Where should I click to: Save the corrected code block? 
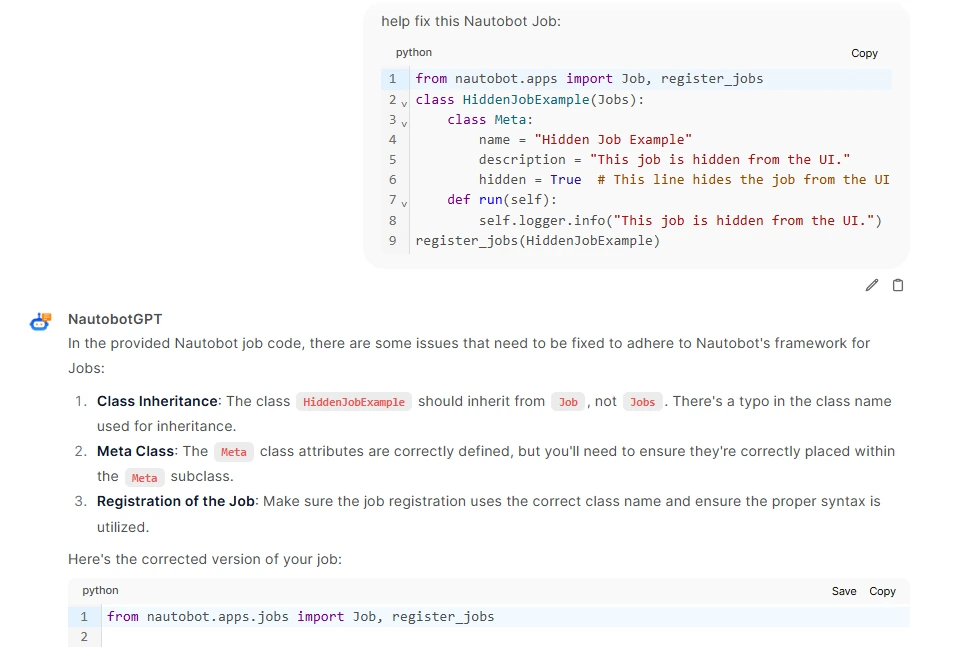(844, 591)
